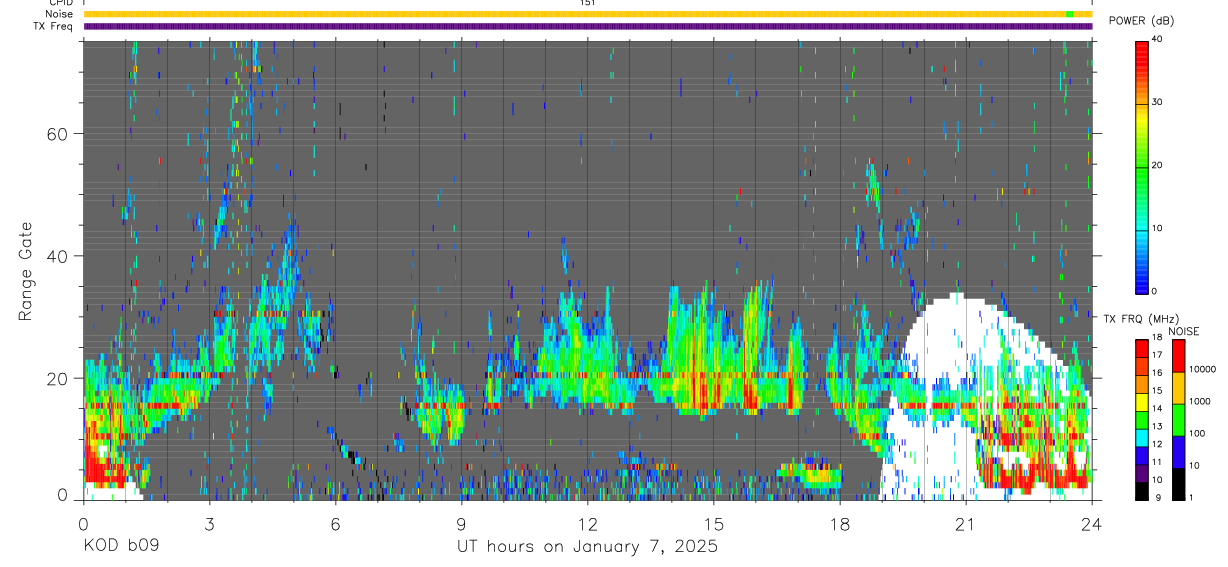Select the 20 dB tick on power scale
Viewport: 1228px width, 567px height.
1158,165
